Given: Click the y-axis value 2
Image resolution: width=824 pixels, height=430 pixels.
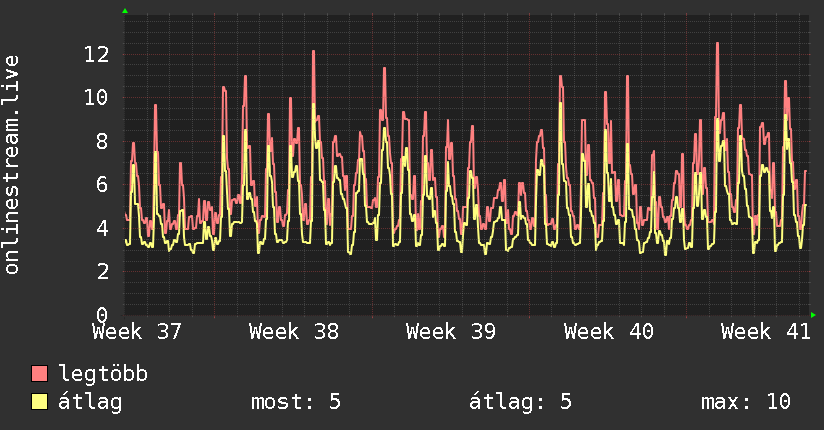Looking at the screenshot, I should [x=102, y=271].
